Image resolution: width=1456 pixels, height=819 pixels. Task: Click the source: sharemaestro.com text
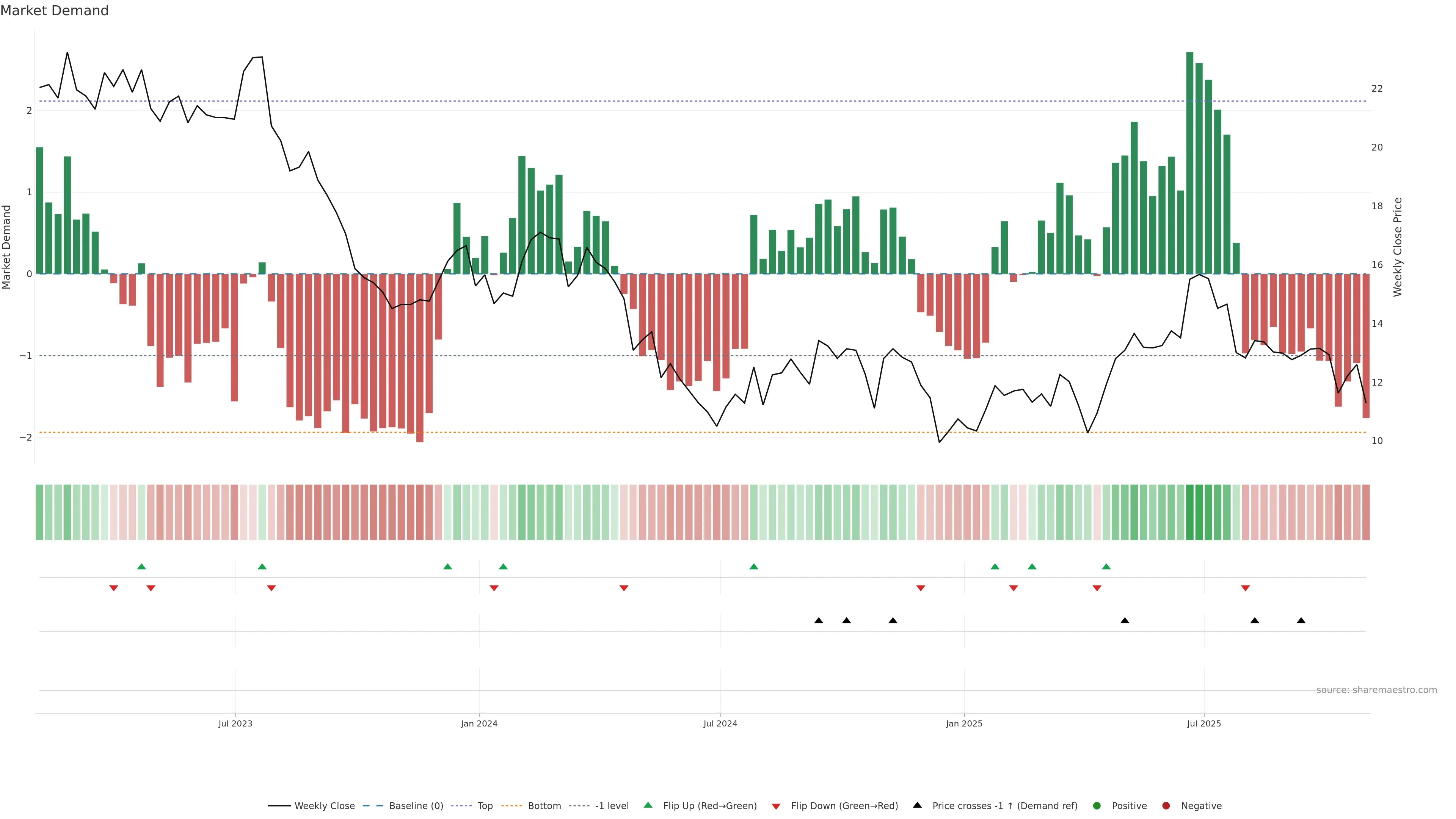pos(1376,690)
